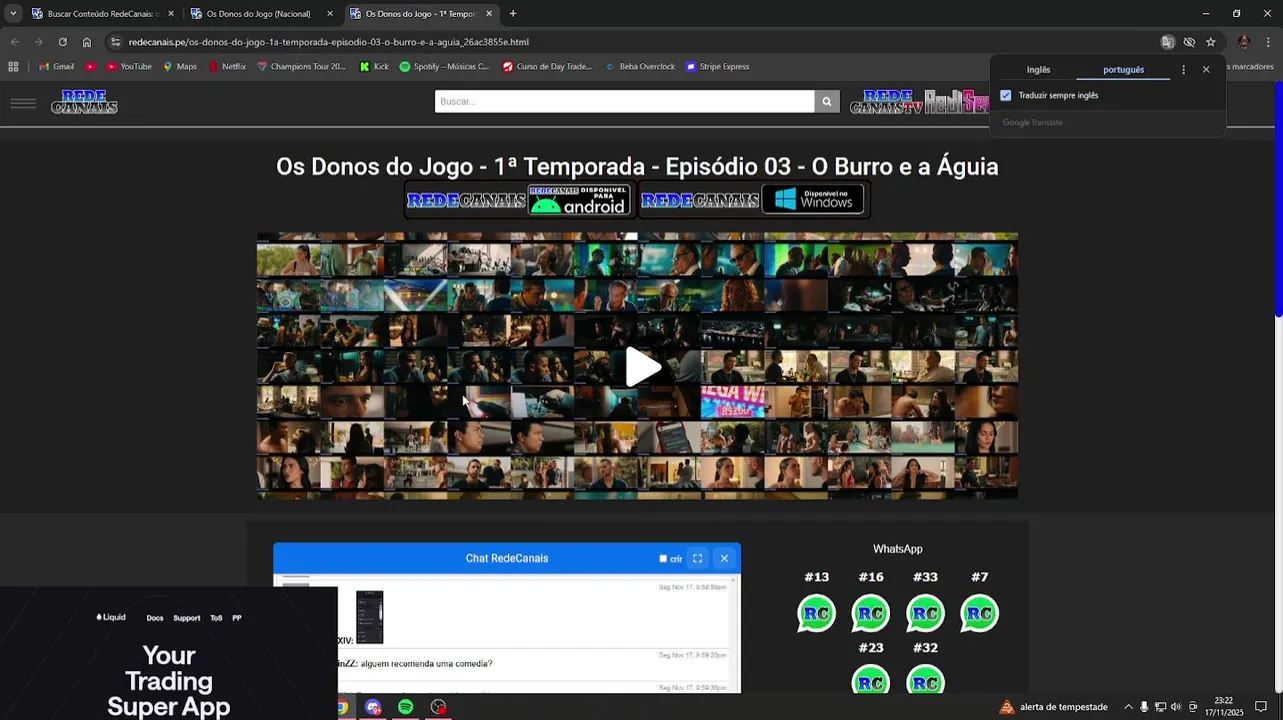This screenshot has height=720, width=1283.
Task: Open the Google Translate icon in address bar
Action: click(1167, 42)
